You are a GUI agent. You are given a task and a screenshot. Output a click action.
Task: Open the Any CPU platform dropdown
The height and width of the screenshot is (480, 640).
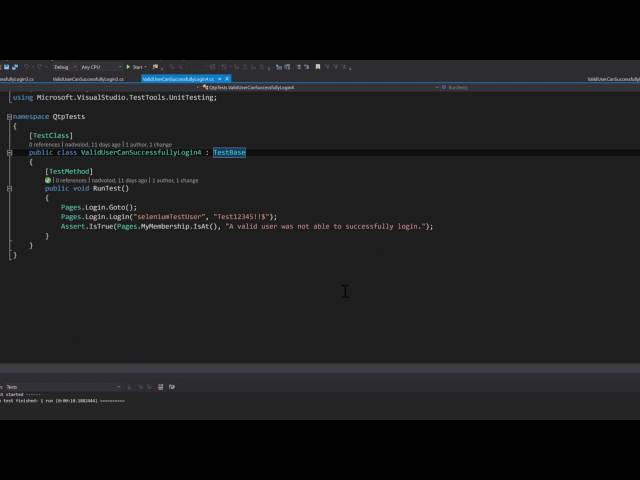(x=101, y=67)
